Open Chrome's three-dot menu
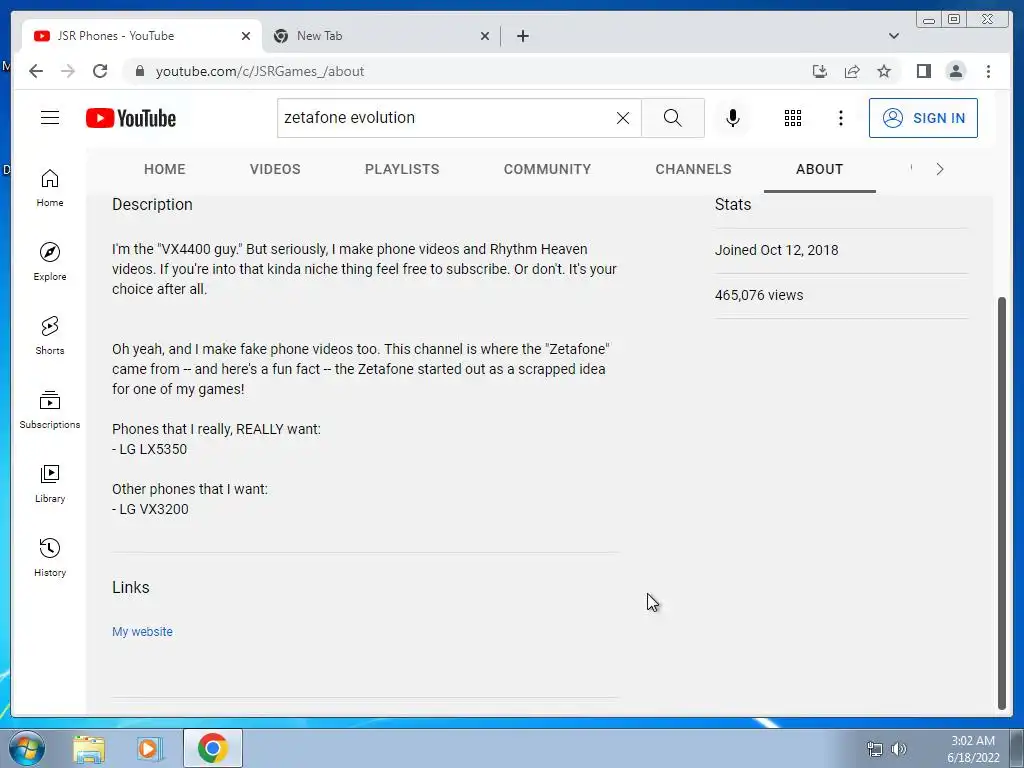 coord(988,71)
